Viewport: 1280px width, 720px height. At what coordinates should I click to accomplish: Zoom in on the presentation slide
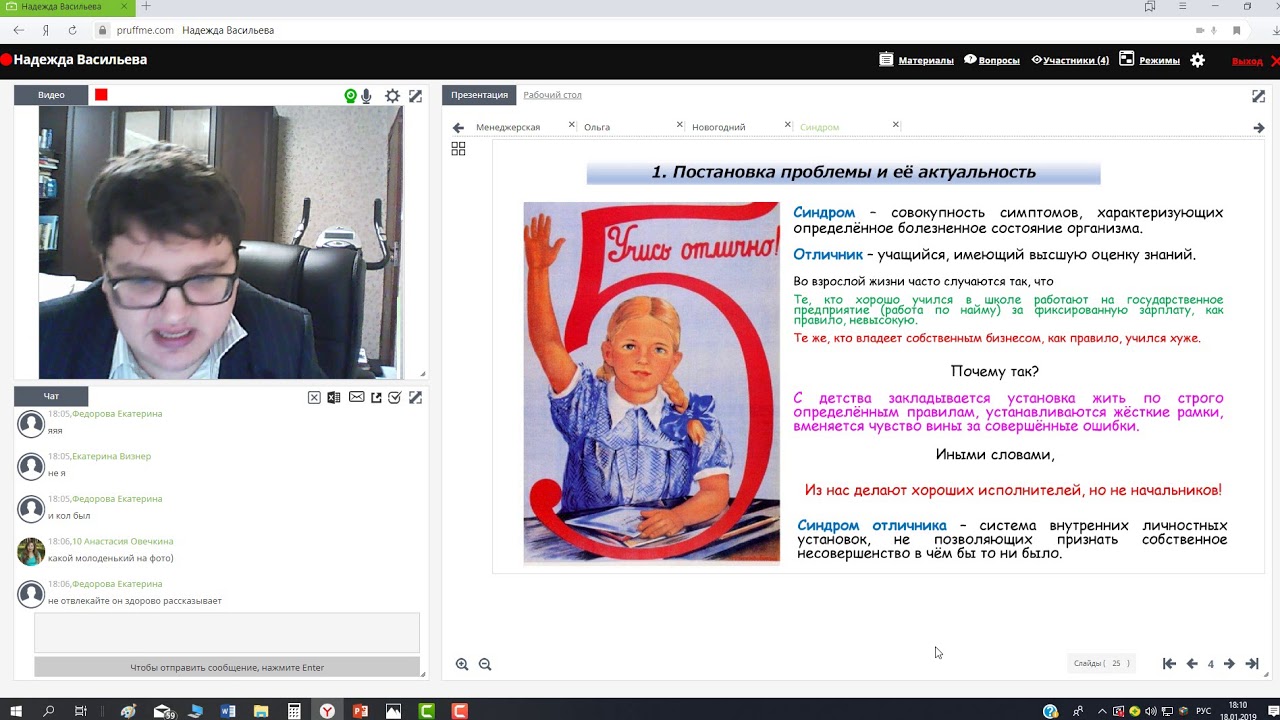[462, 664]
